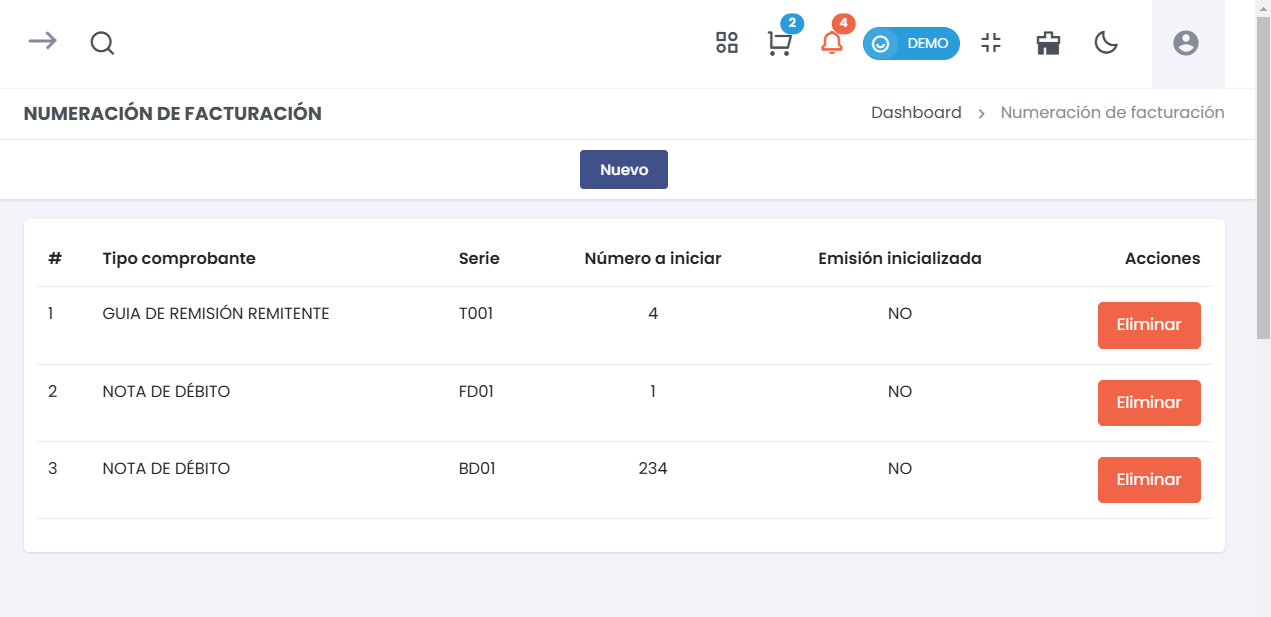Exit fullscreen using the compress icon
This screenshot has width=1271, height=617.
point(991,43)
